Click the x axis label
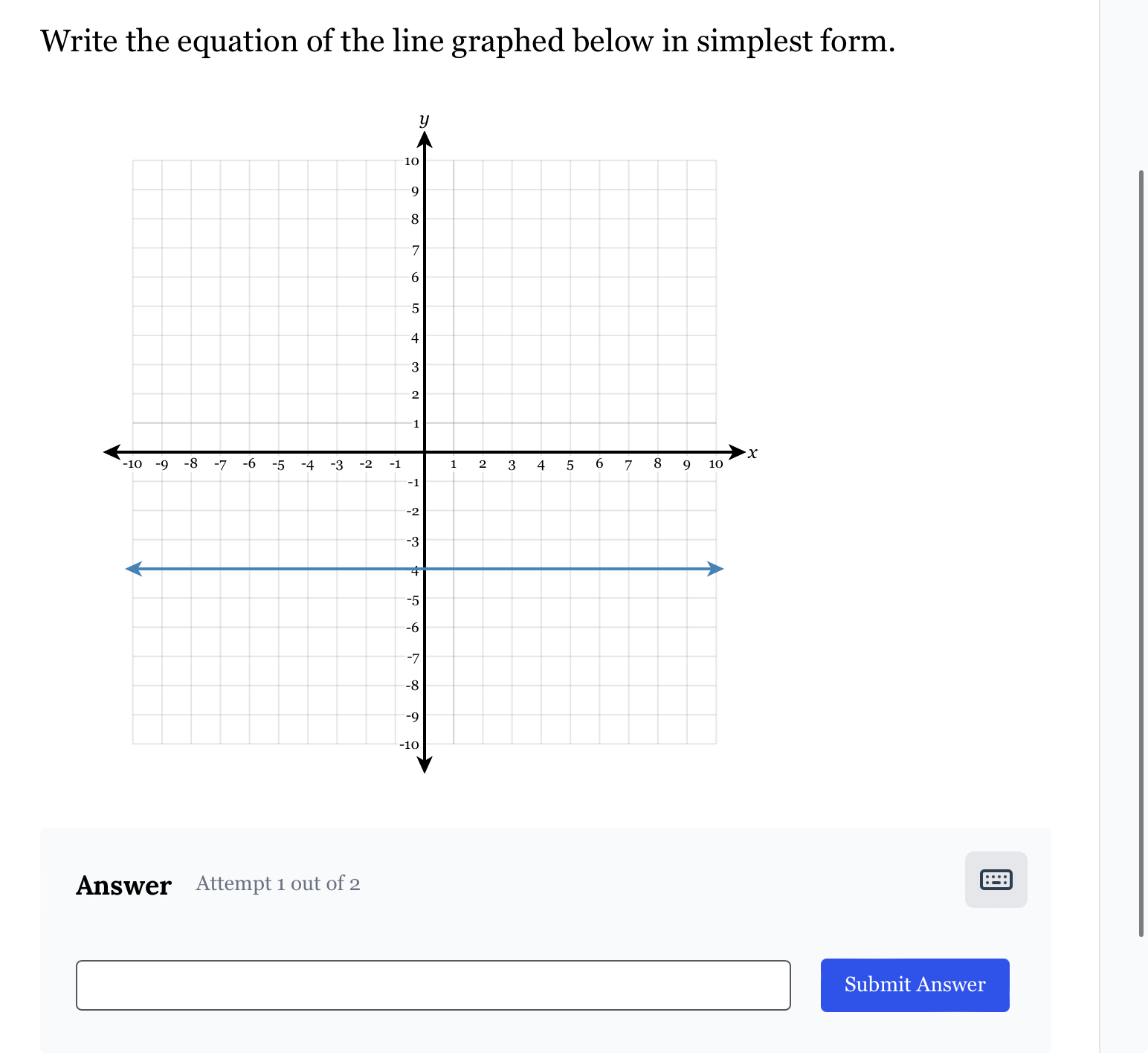 tap(752, 453)
